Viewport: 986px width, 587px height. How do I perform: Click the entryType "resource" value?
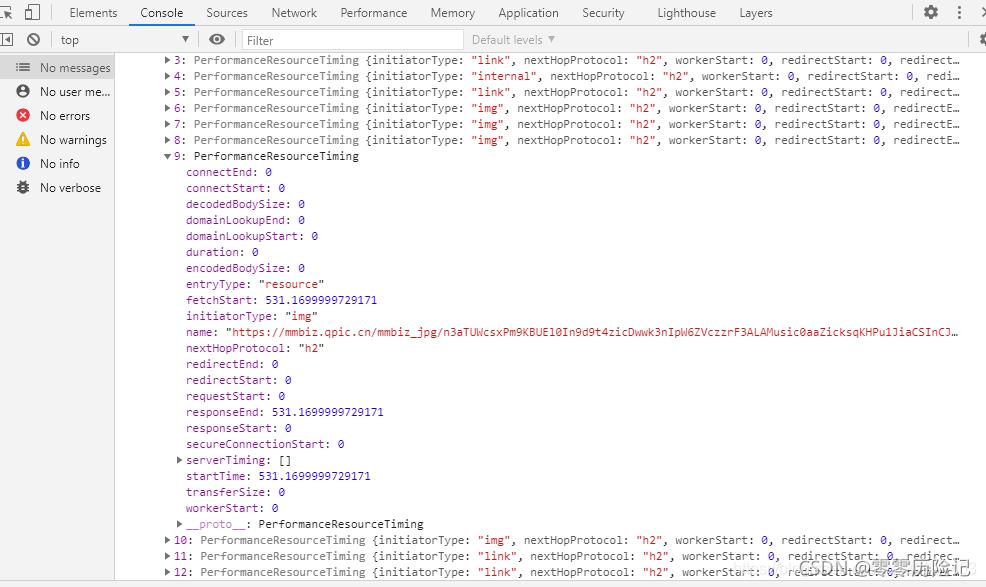pyautogui.click(x=291, y=284)
